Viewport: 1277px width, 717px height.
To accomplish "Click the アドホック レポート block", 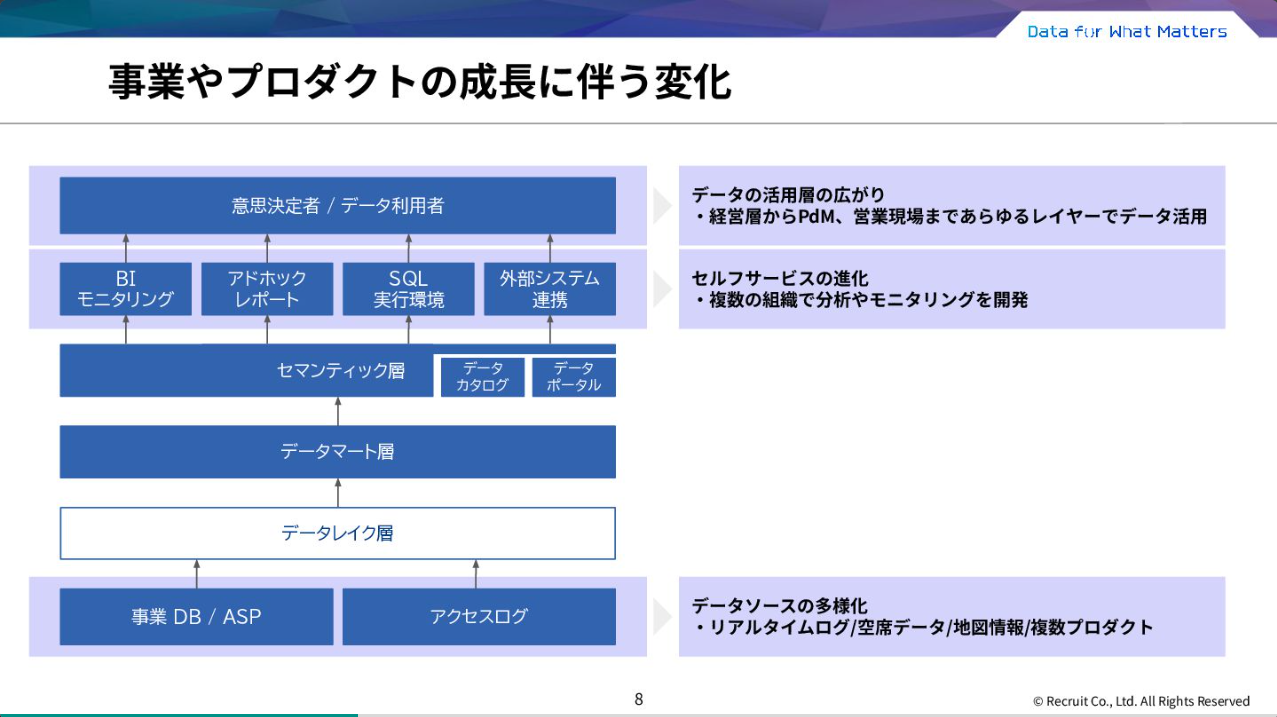I will click(x=267, y=288).
